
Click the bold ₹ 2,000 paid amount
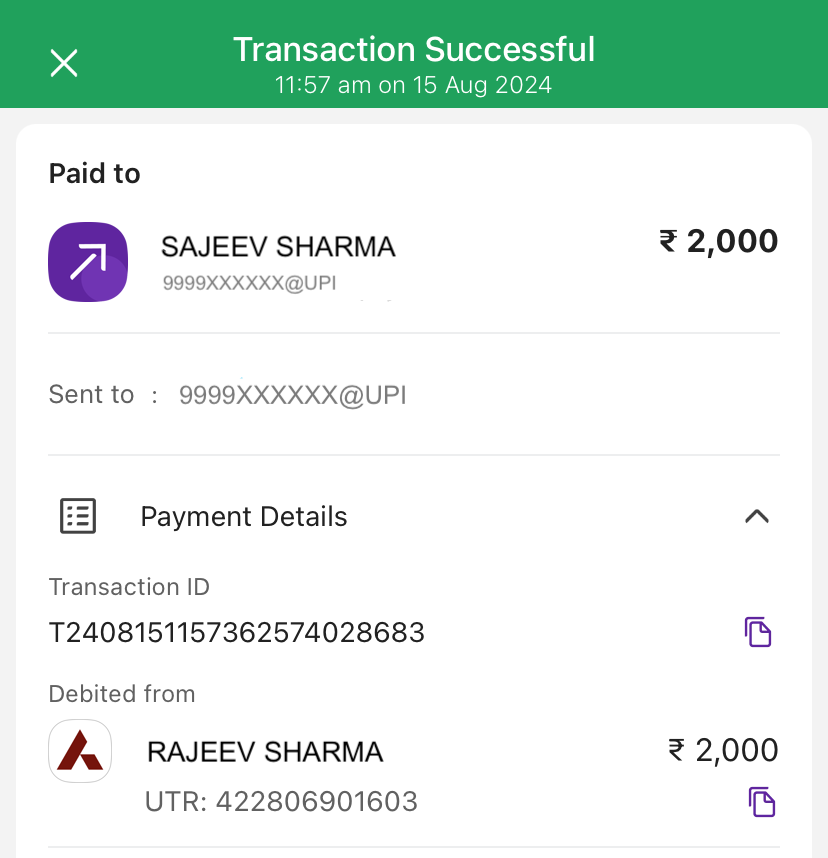tap(718, 241)
